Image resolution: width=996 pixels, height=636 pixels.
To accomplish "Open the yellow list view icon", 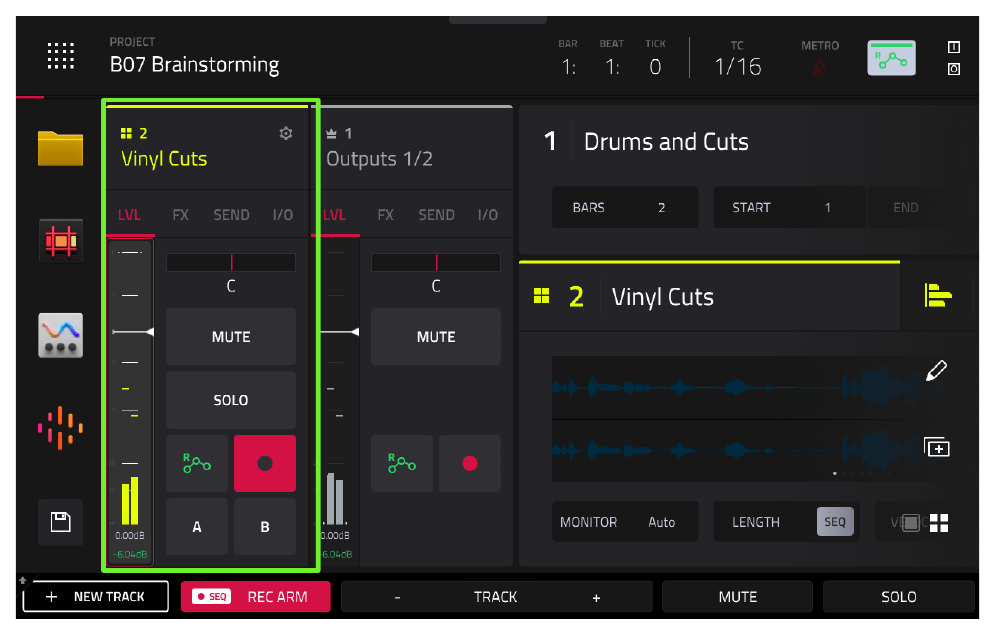I will (938, 295).
